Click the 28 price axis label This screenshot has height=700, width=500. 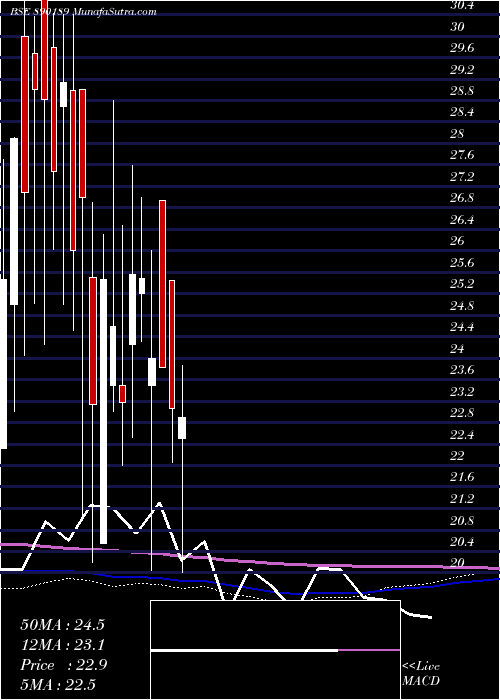pyautogui.click(x=458, y=134)
